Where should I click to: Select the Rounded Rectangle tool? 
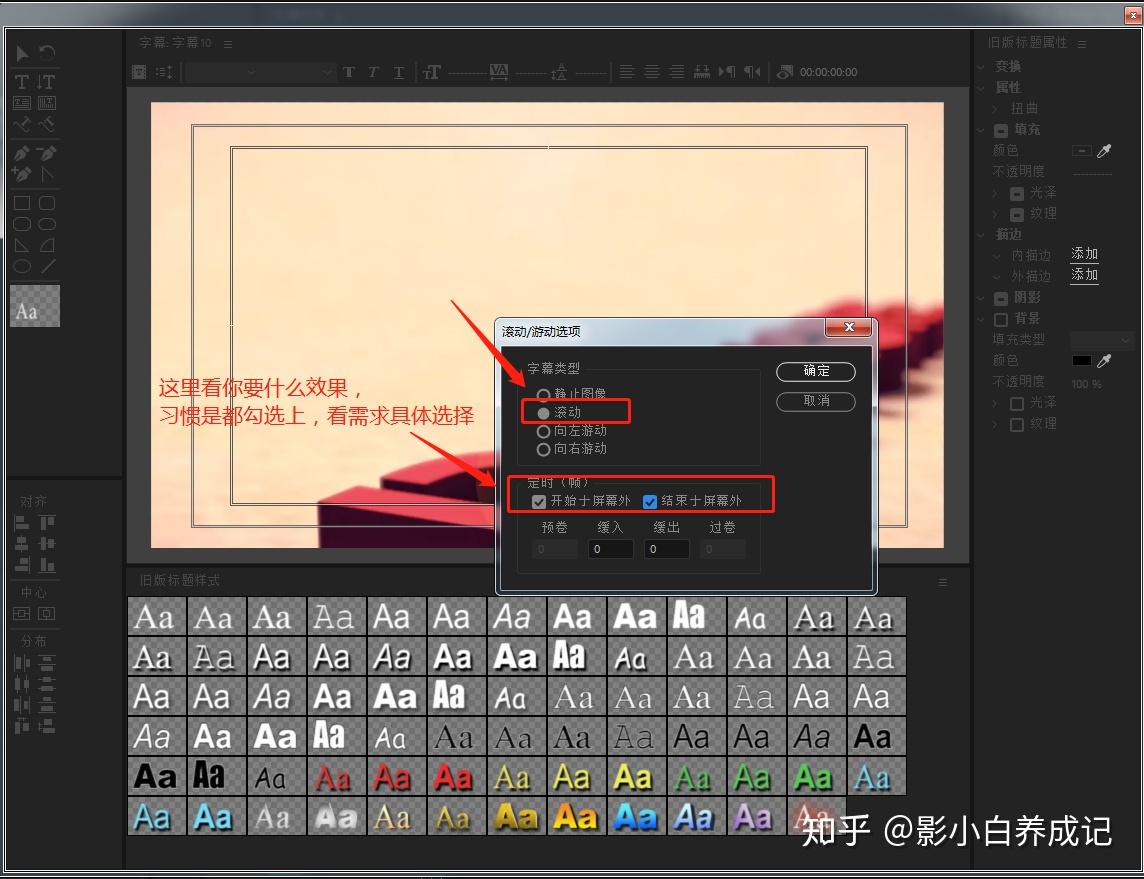click(x=47, y=224)
